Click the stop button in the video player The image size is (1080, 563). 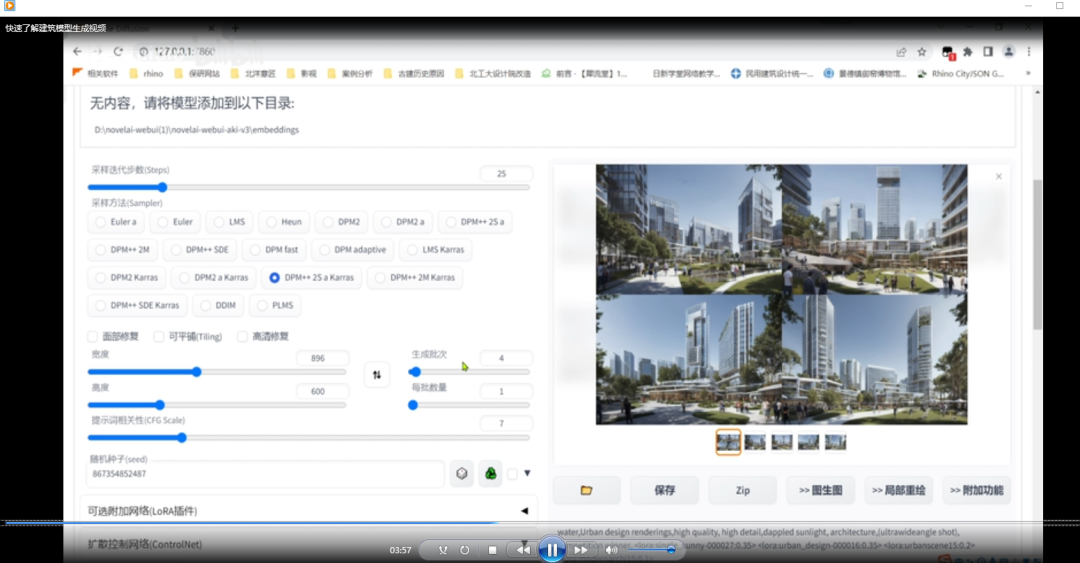point(492,550)
